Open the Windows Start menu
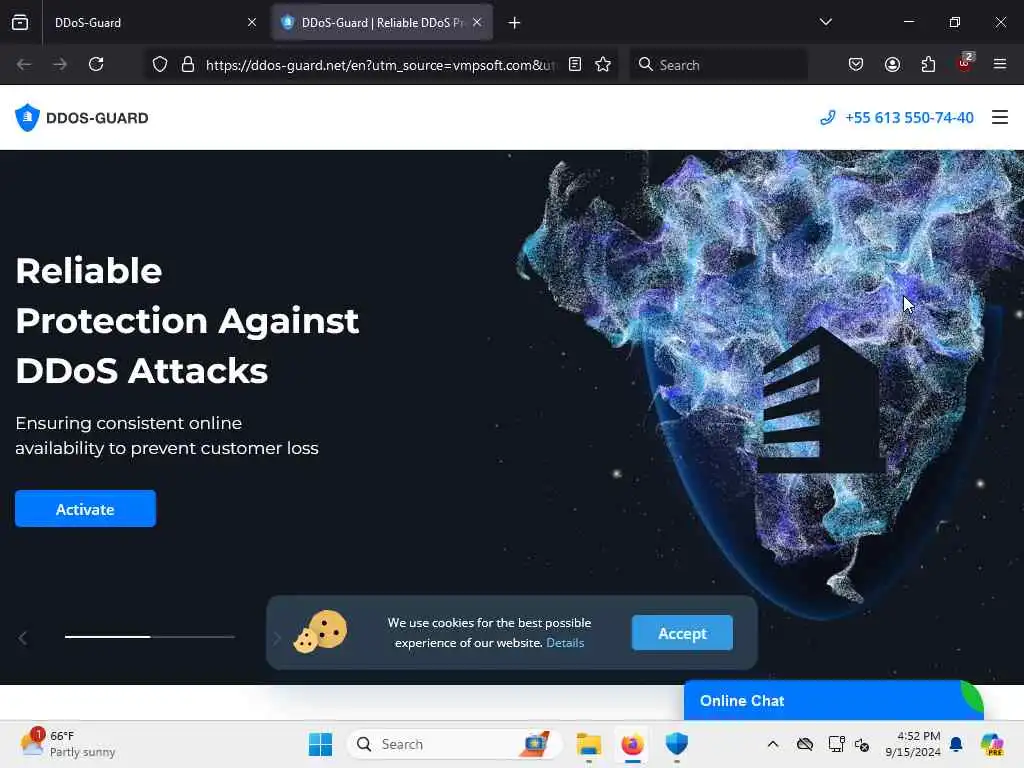The image size is (1024, 768). pyautogui.click(x=320, y=744)
